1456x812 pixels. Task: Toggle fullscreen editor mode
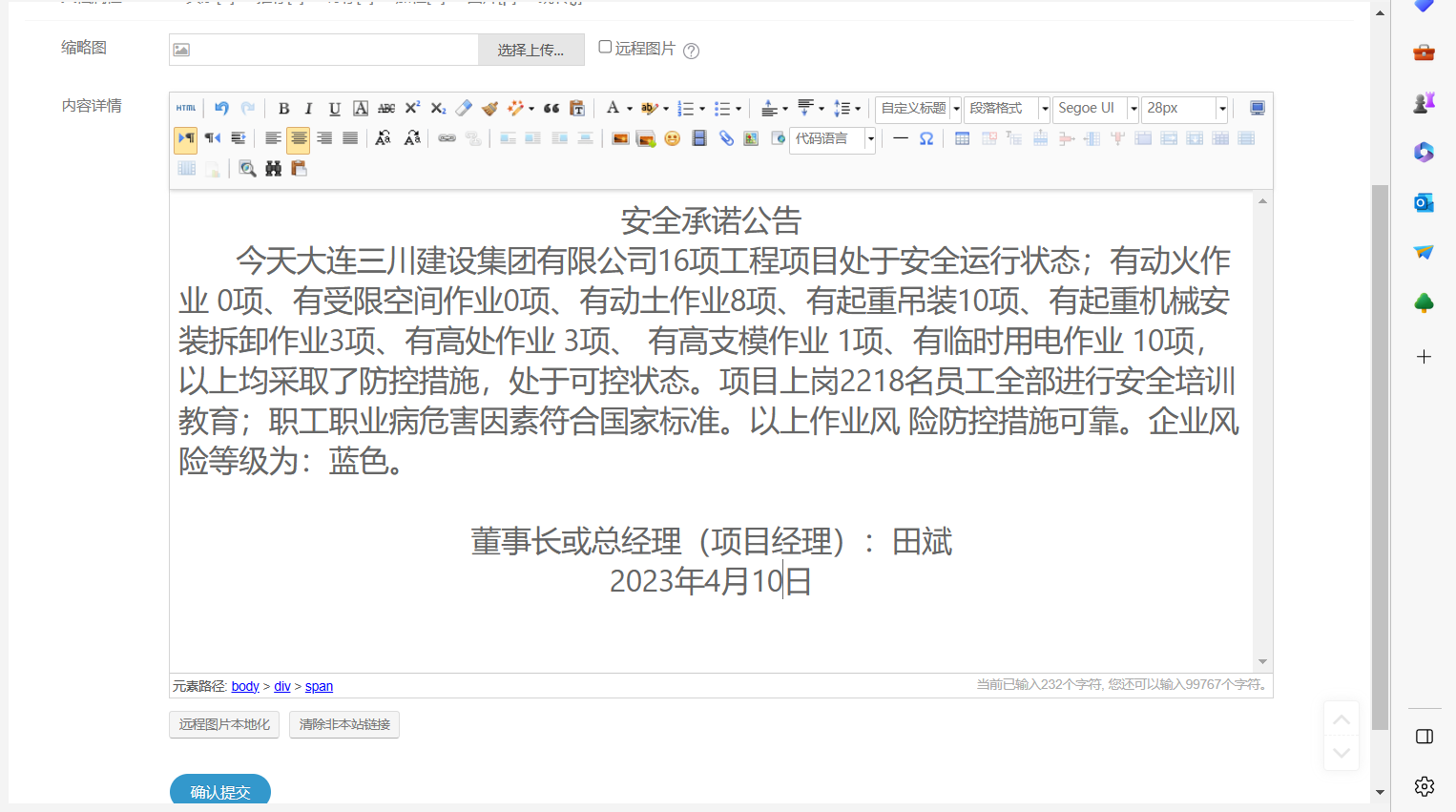(x=1258, y=108)
